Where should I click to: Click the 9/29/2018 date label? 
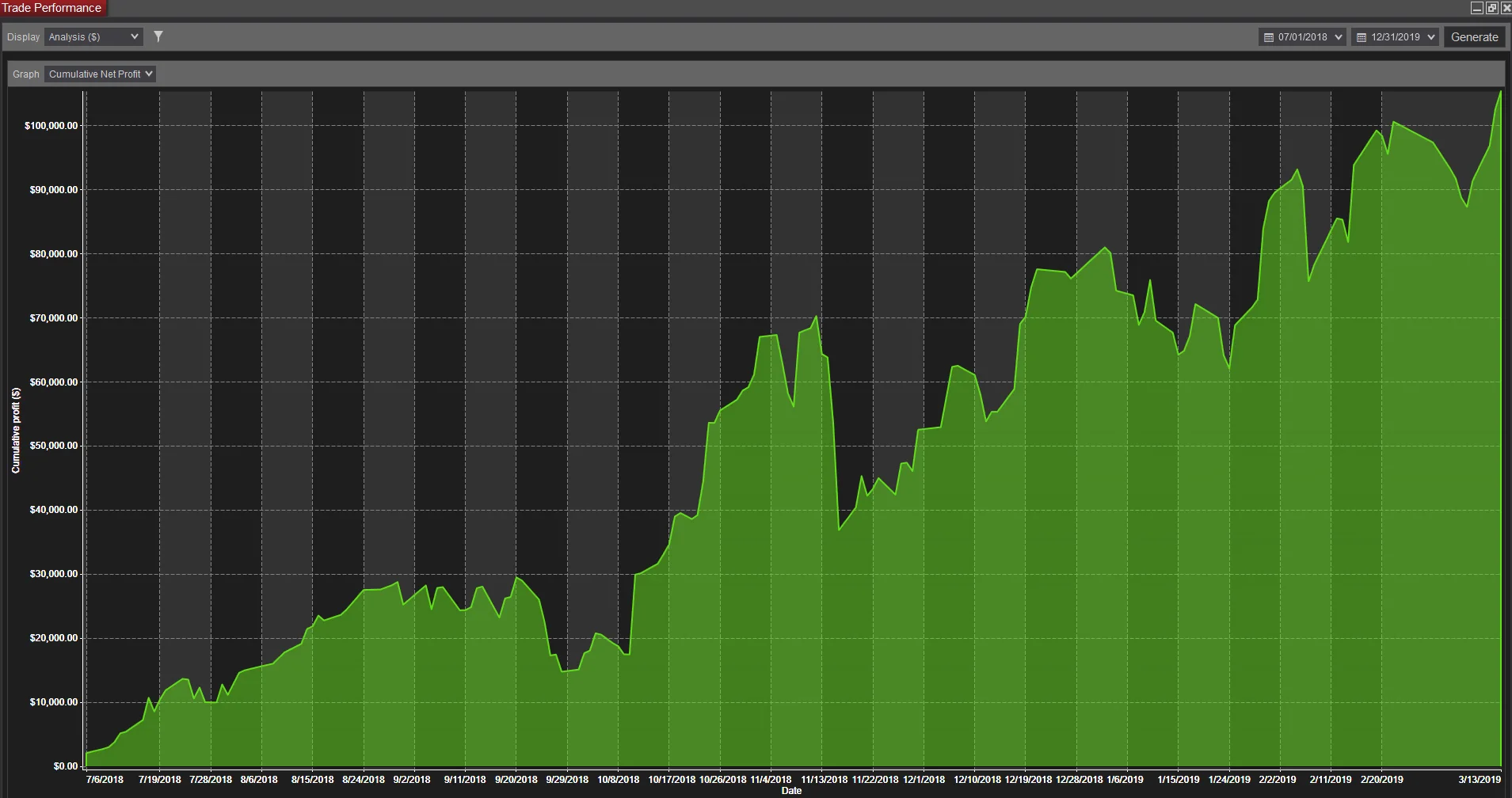pyautogui.click(x=567, y=780)
